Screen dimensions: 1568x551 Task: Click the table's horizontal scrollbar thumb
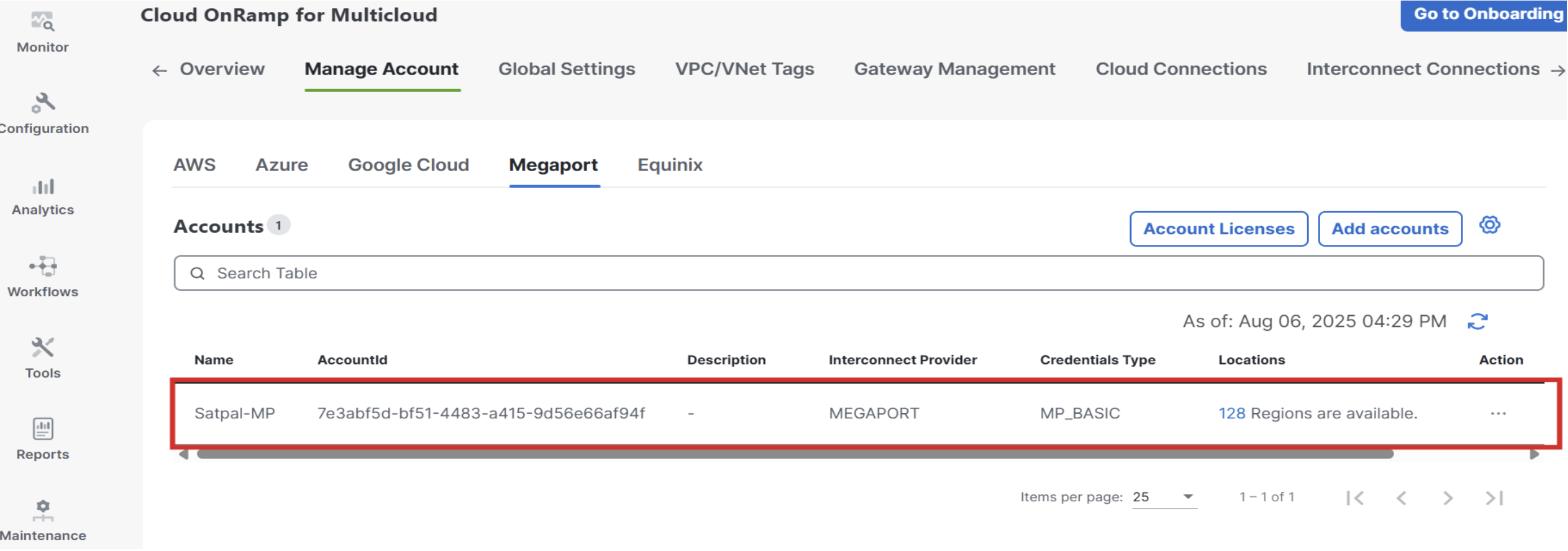795,455
